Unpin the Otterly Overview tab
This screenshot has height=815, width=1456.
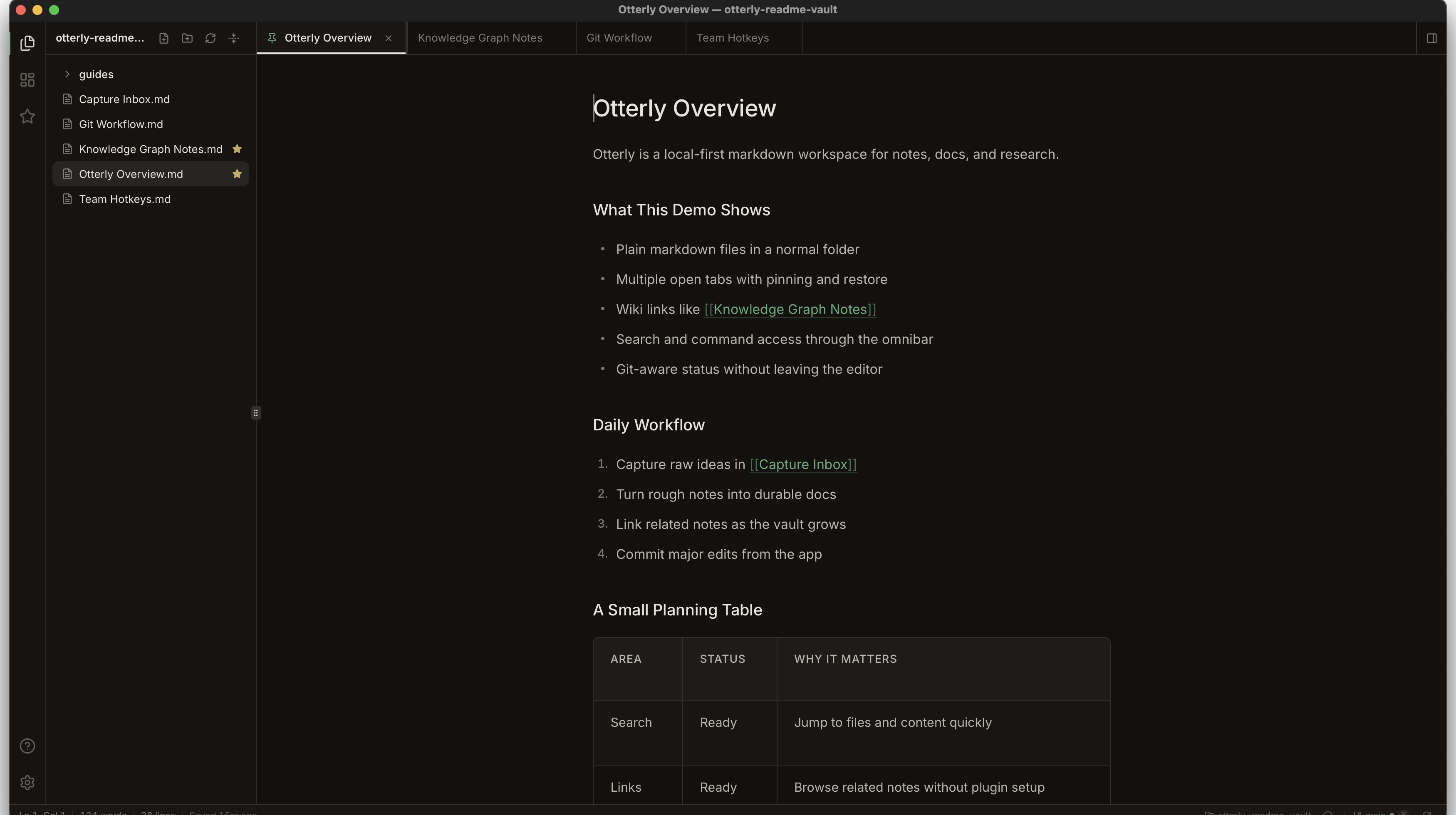[272, 38]
